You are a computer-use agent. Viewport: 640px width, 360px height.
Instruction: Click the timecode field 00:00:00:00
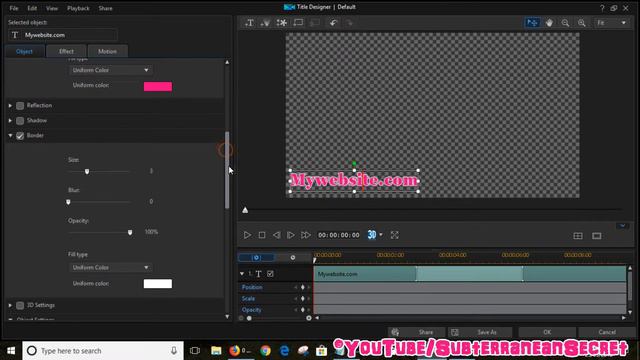click(339, 235)
